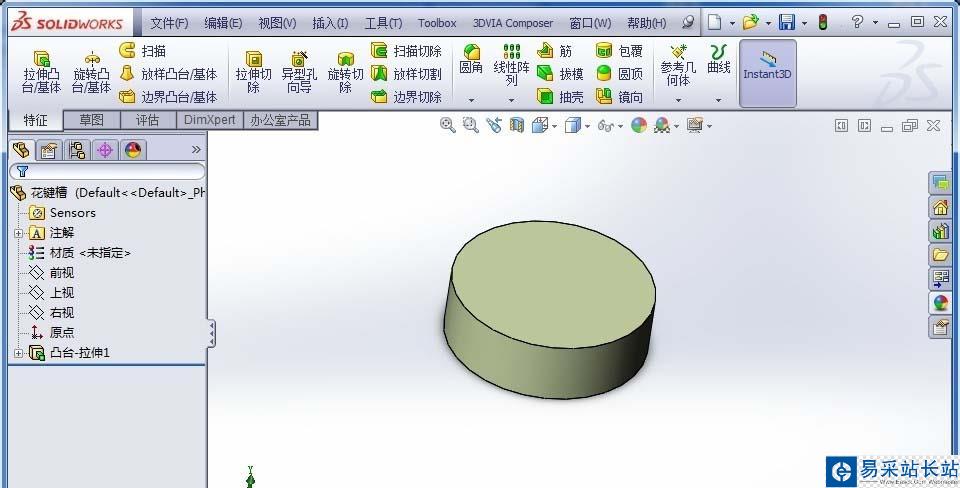Choose the Sweep 扫描 feature
This screenshot has width=960, height=488.
click(x=143, y=50)
